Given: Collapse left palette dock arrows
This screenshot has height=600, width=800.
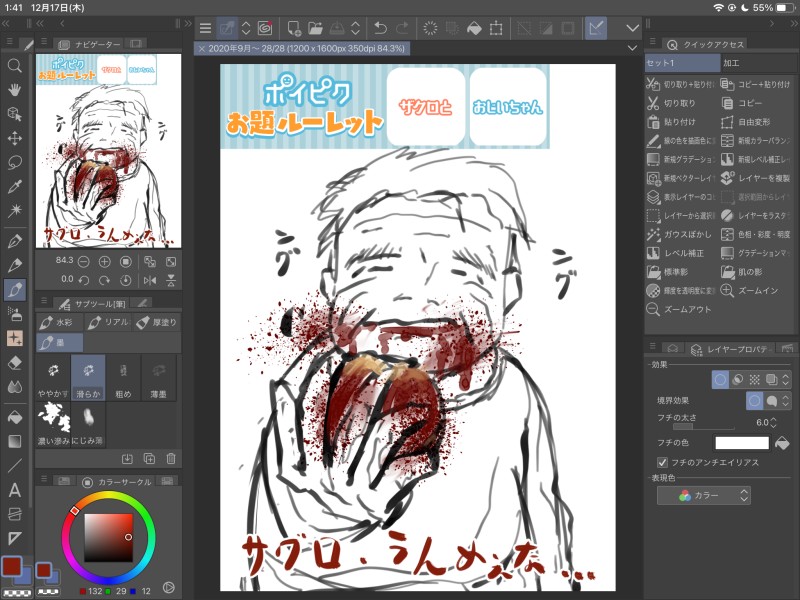Looking at the screenshot, I should point(5,23).
